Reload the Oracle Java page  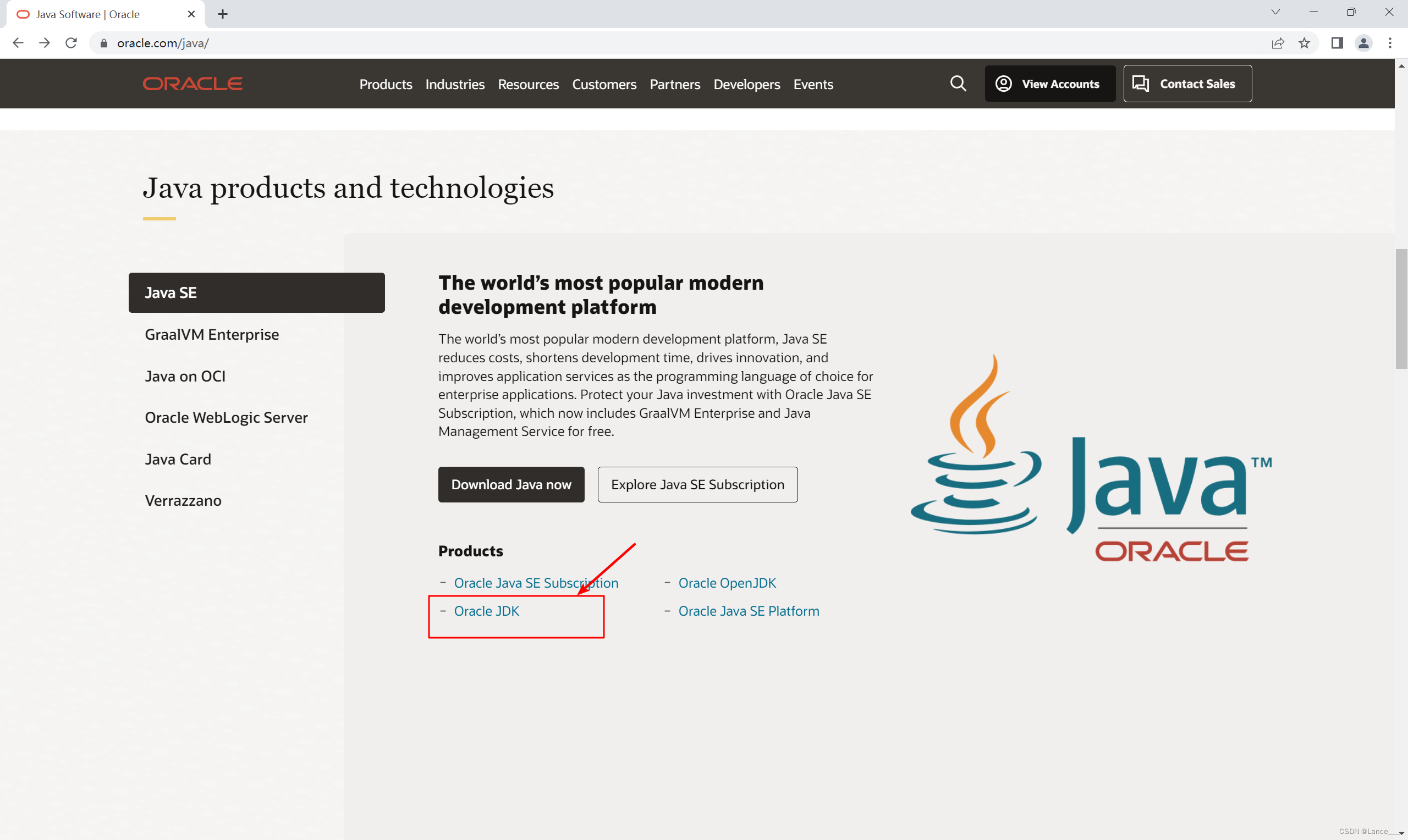pos(71,43)
